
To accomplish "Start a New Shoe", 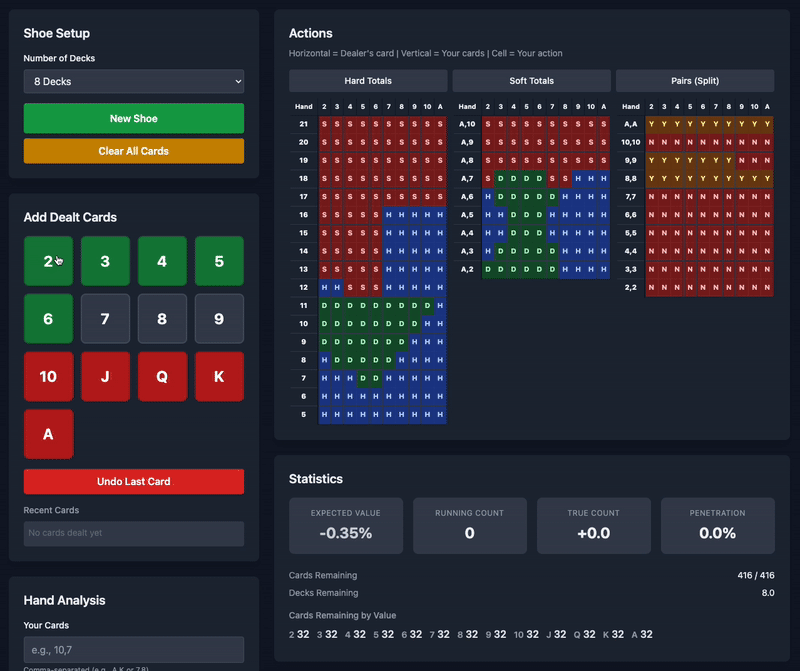I will (133, 118).
